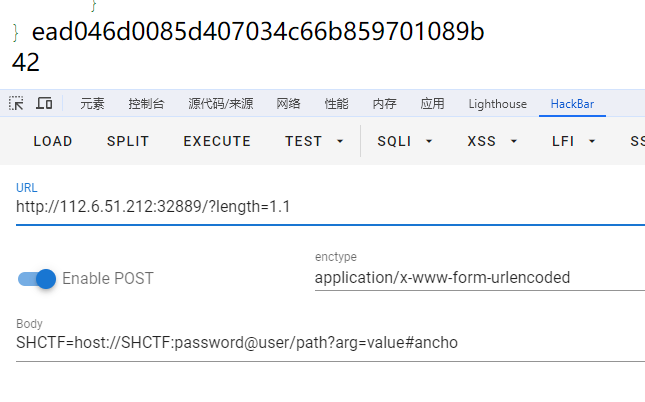Toggle the device toolbar icon
645x402 pixels.
[x=44, y=103]
